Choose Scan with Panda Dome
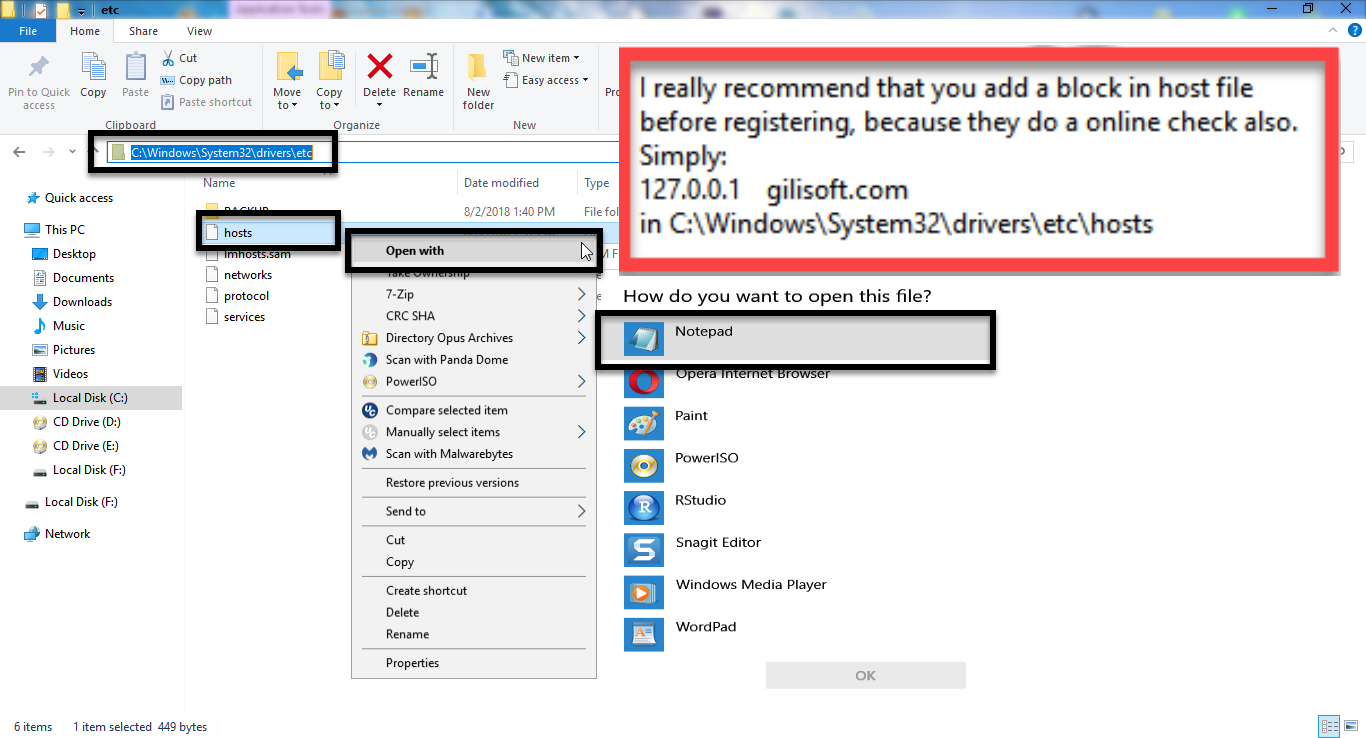The height and width of the screenshot is (738, 1366). [x=473, y=360]
